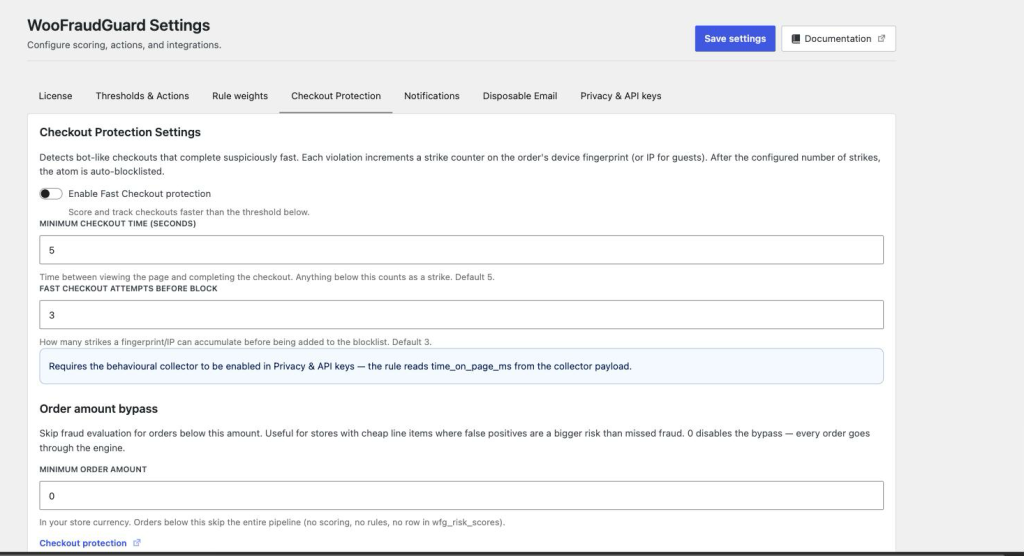Screen dimensions: 1024x556
Task: Select the Checkout Protection tab
Action: [336, 96]
